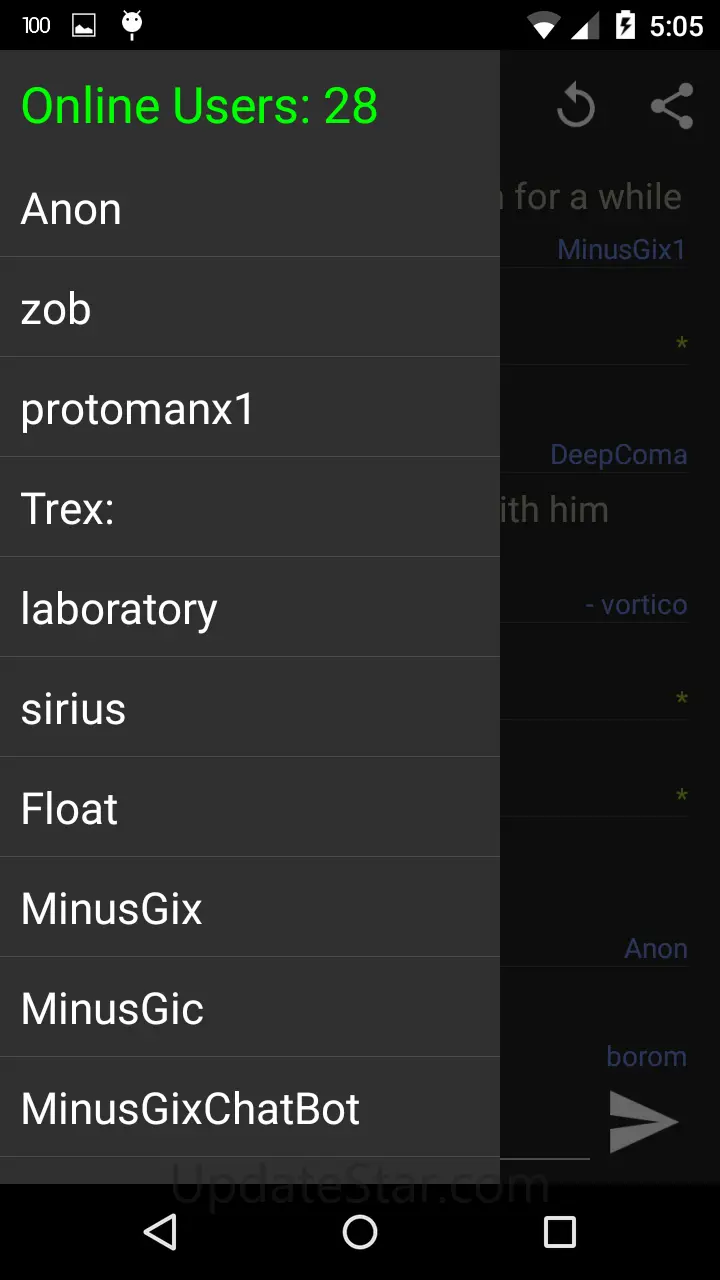Select user zob in the drawer
The width and height of the screenshot is (720, 1280).
[250, 309]
